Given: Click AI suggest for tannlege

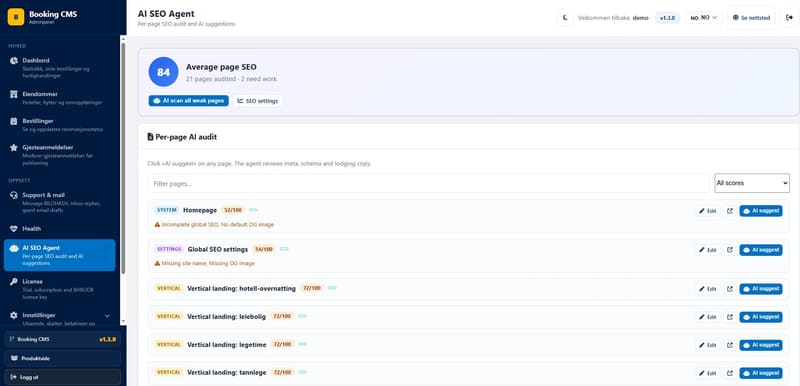Looking at the screenshot, I should [x=761, y=373].
